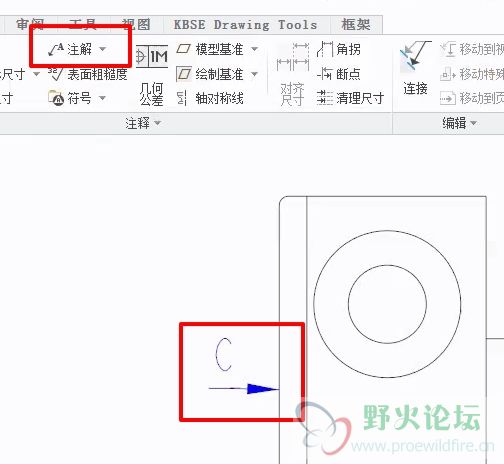
Task: Select the inner circle in drawing
Action: coord(387,304)
